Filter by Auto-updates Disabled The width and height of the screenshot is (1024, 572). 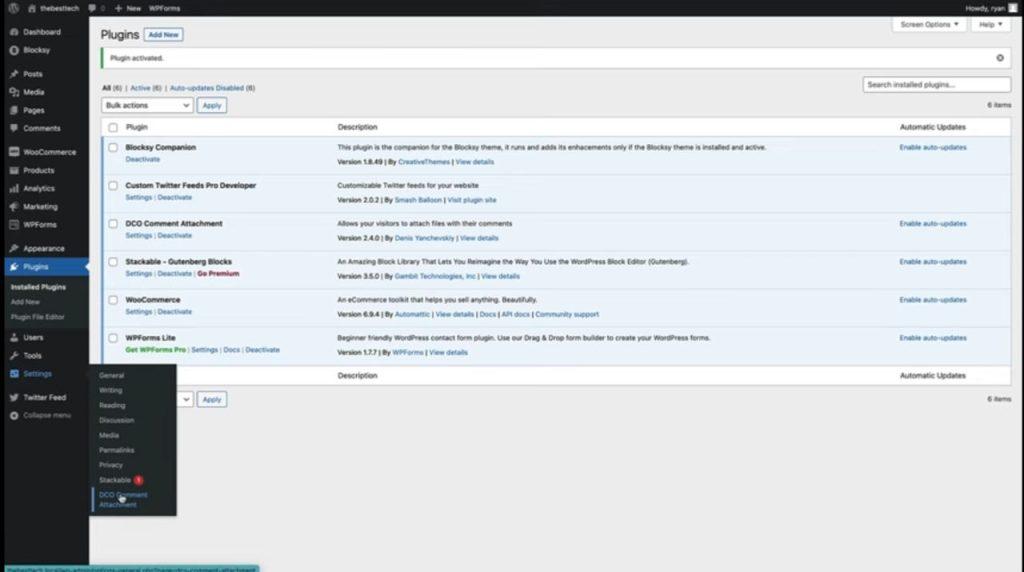pos(212,88)
